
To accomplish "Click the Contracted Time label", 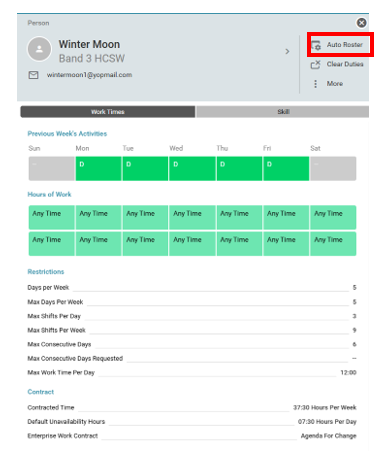I will click(x=51, y=408).
